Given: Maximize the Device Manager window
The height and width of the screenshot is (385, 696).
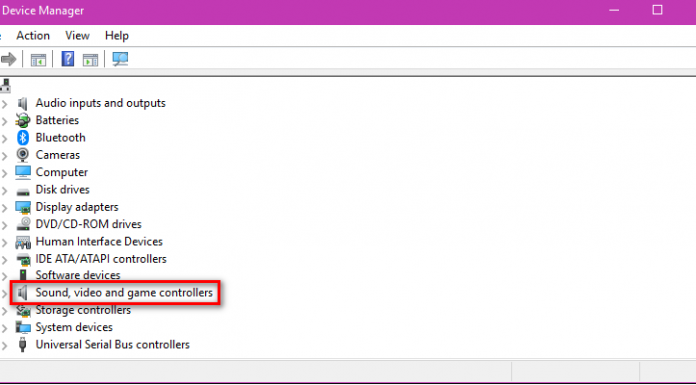Looking at the screenshot, I should click(x=657, y=10).
